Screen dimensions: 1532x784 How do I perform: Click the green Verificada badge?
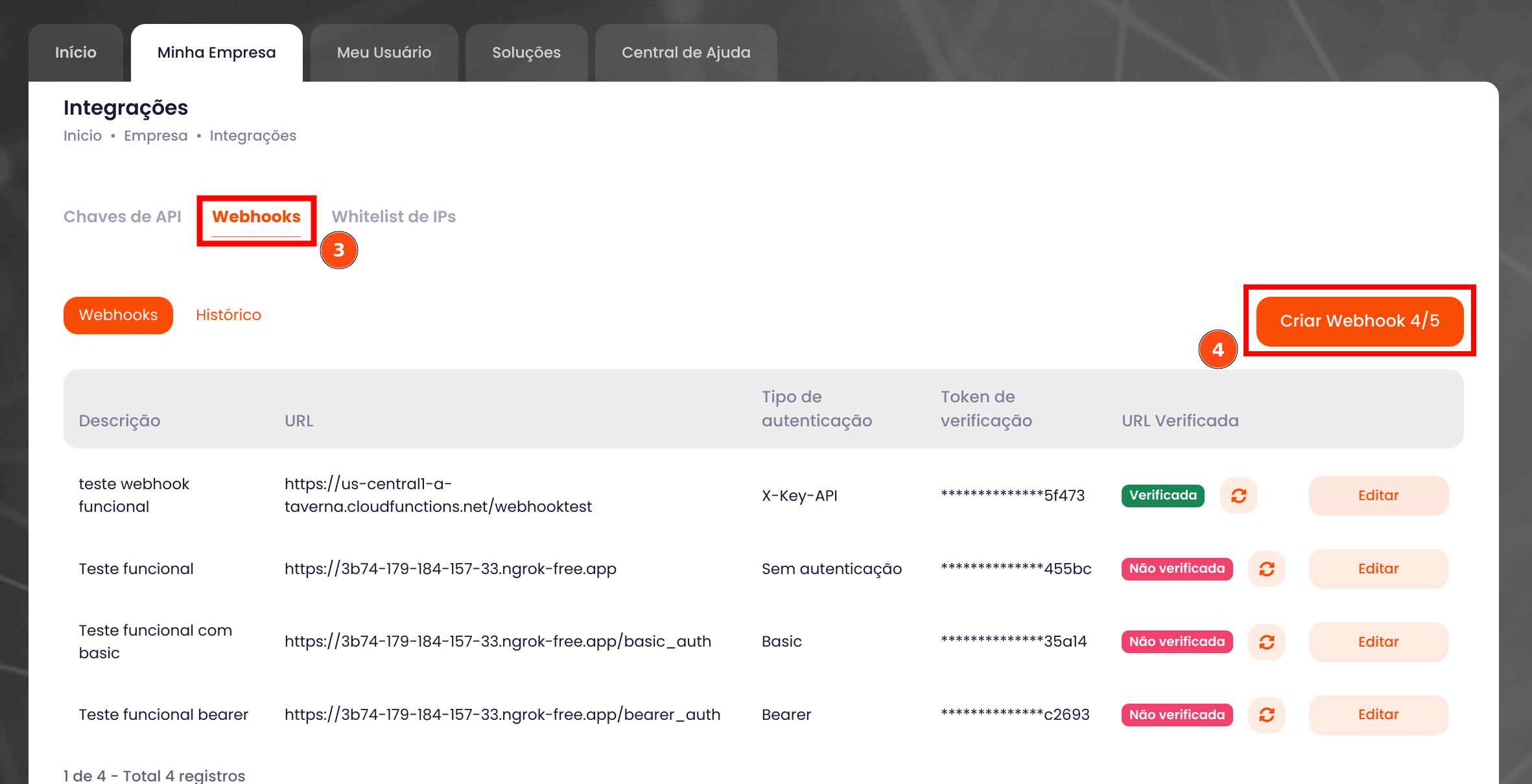point(1162,496)
